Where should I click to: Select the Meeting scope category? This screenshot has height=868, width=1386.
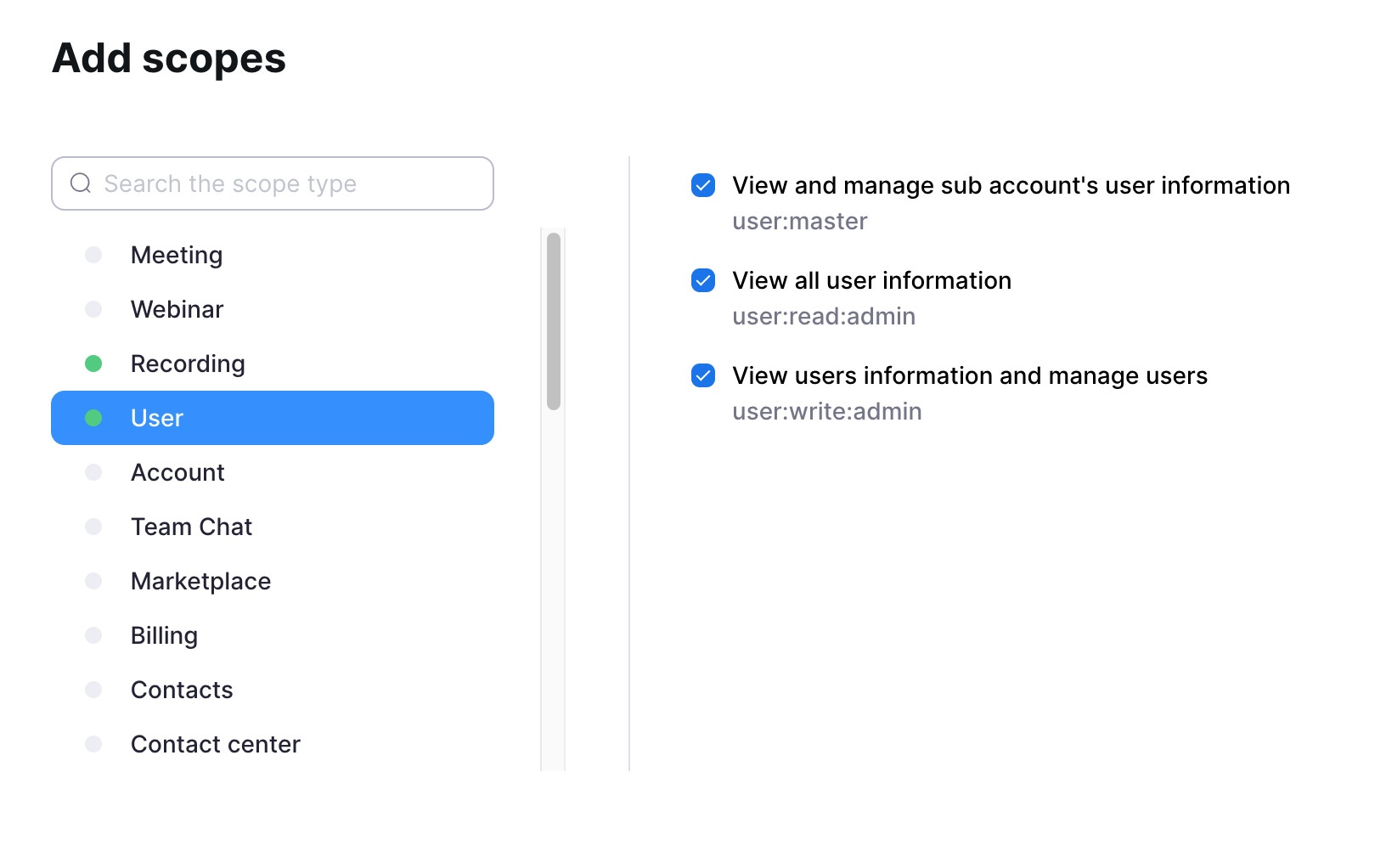click(177, 255)
